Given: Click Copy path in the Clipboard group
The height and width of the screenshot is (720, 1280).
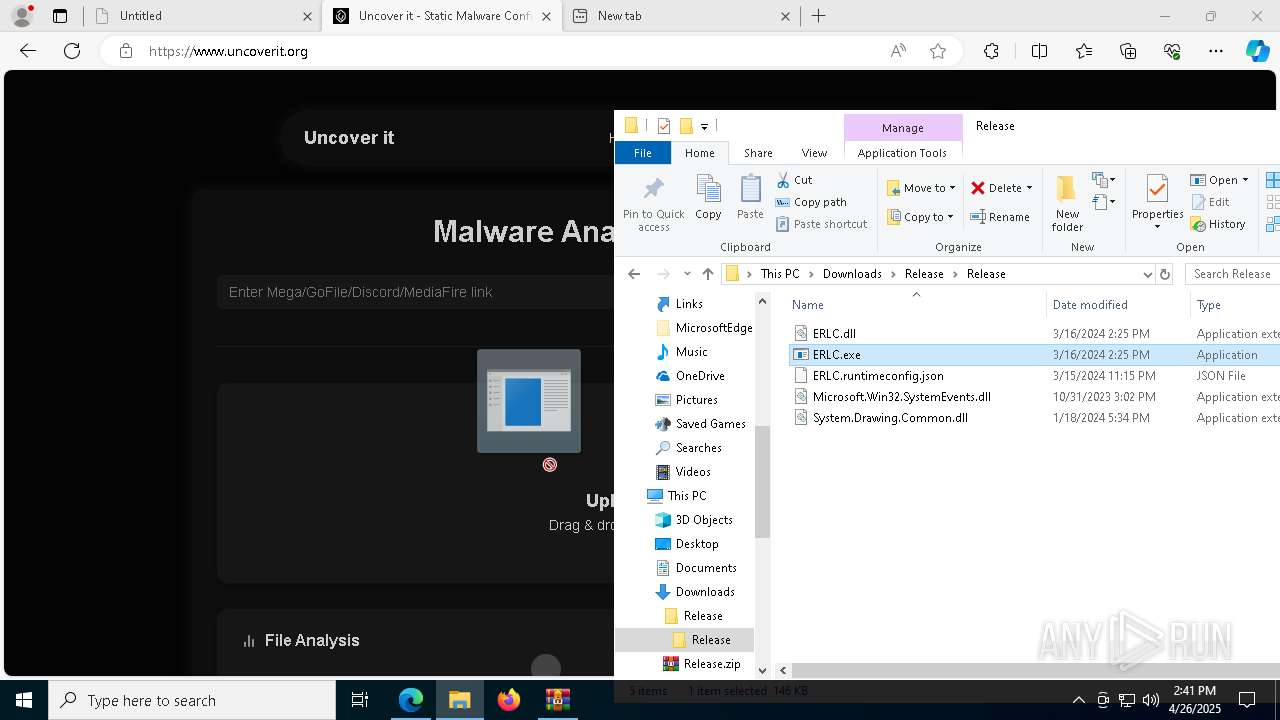Looking at the screenshot, I should pyautogui.click(x=811, y=202).
